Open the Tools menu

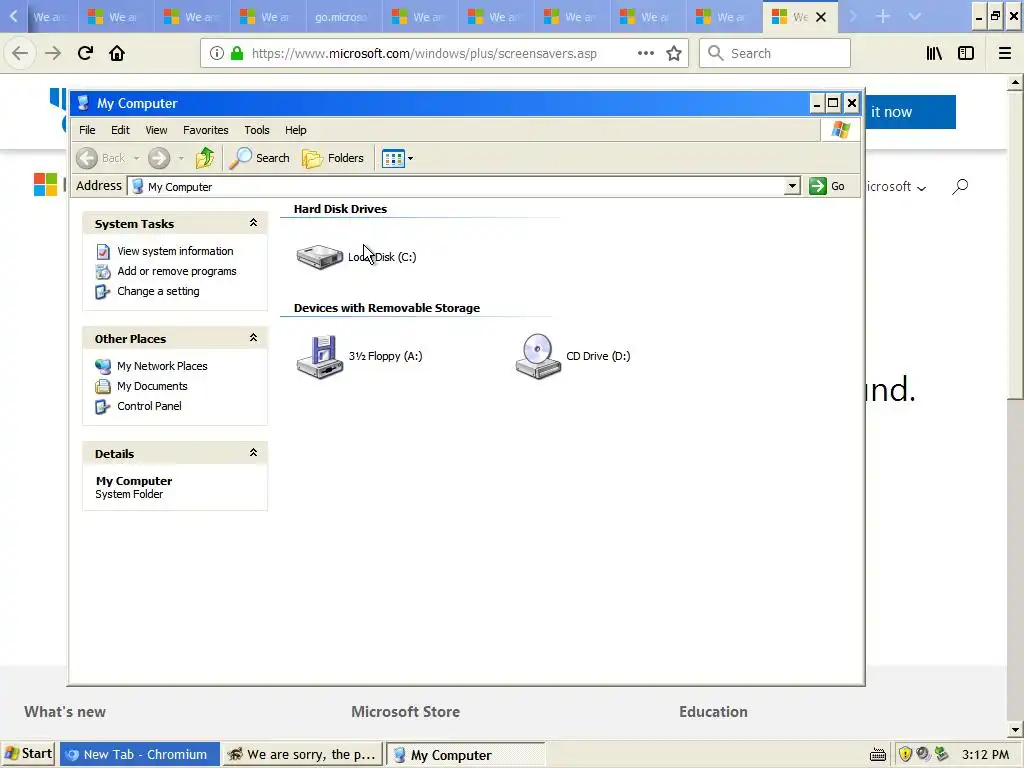(x=257, y=130)
